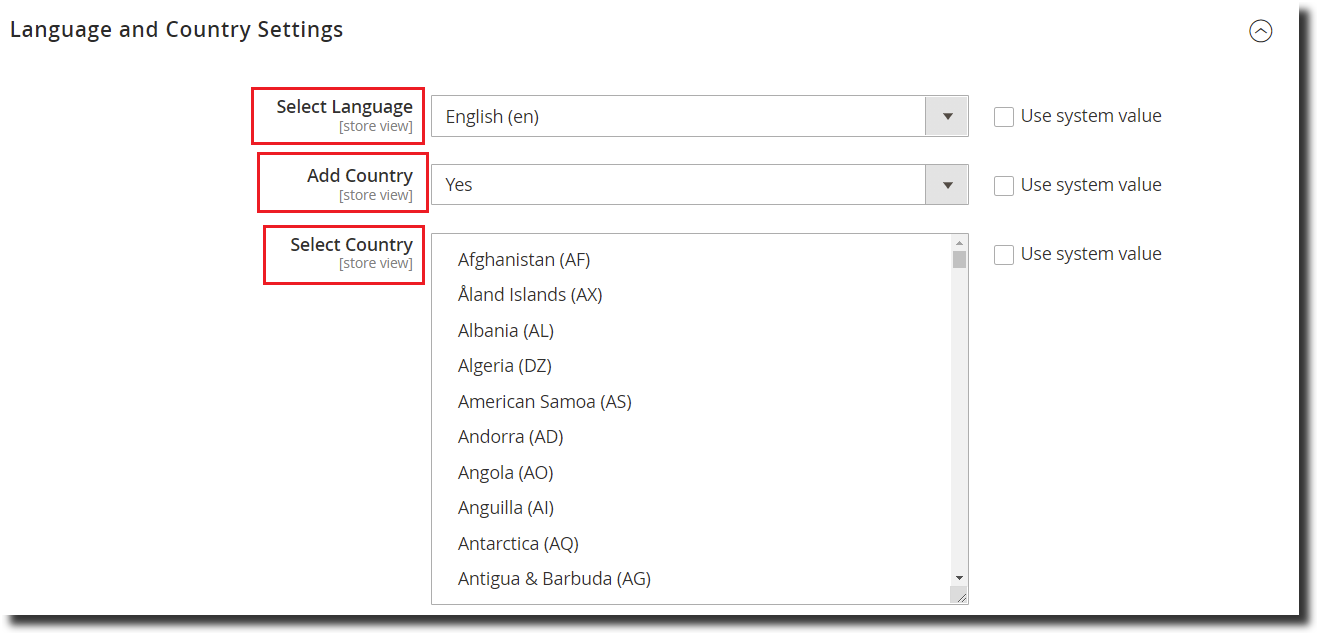Choose Andorra (AD) from country list
Image resolution: width=1317 pixels, height=633 pixels.
[511, 437]
